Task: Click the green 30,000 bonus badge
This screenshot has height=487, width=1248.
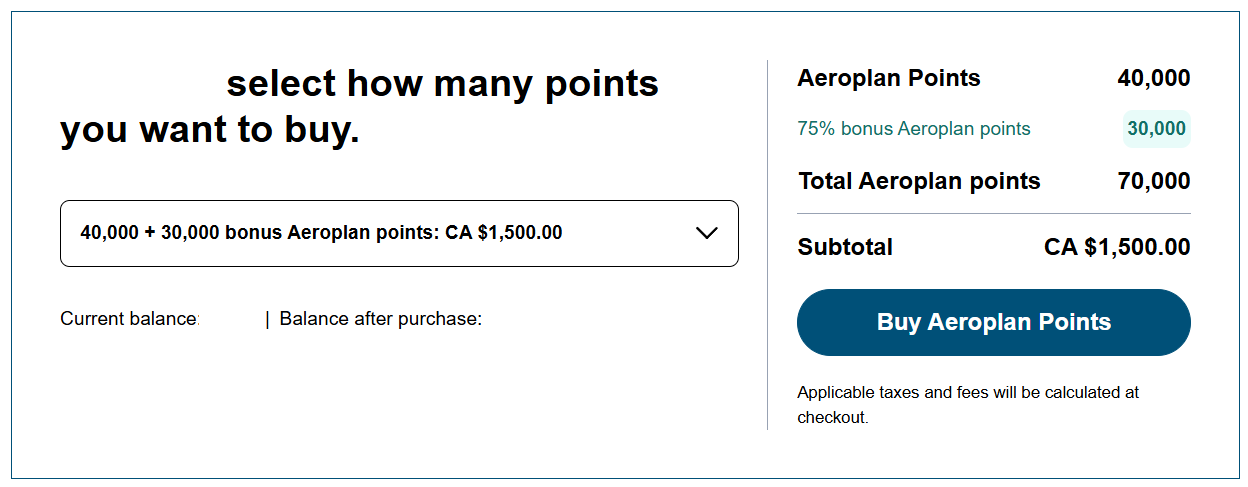Action: (x=1156, y=129)
